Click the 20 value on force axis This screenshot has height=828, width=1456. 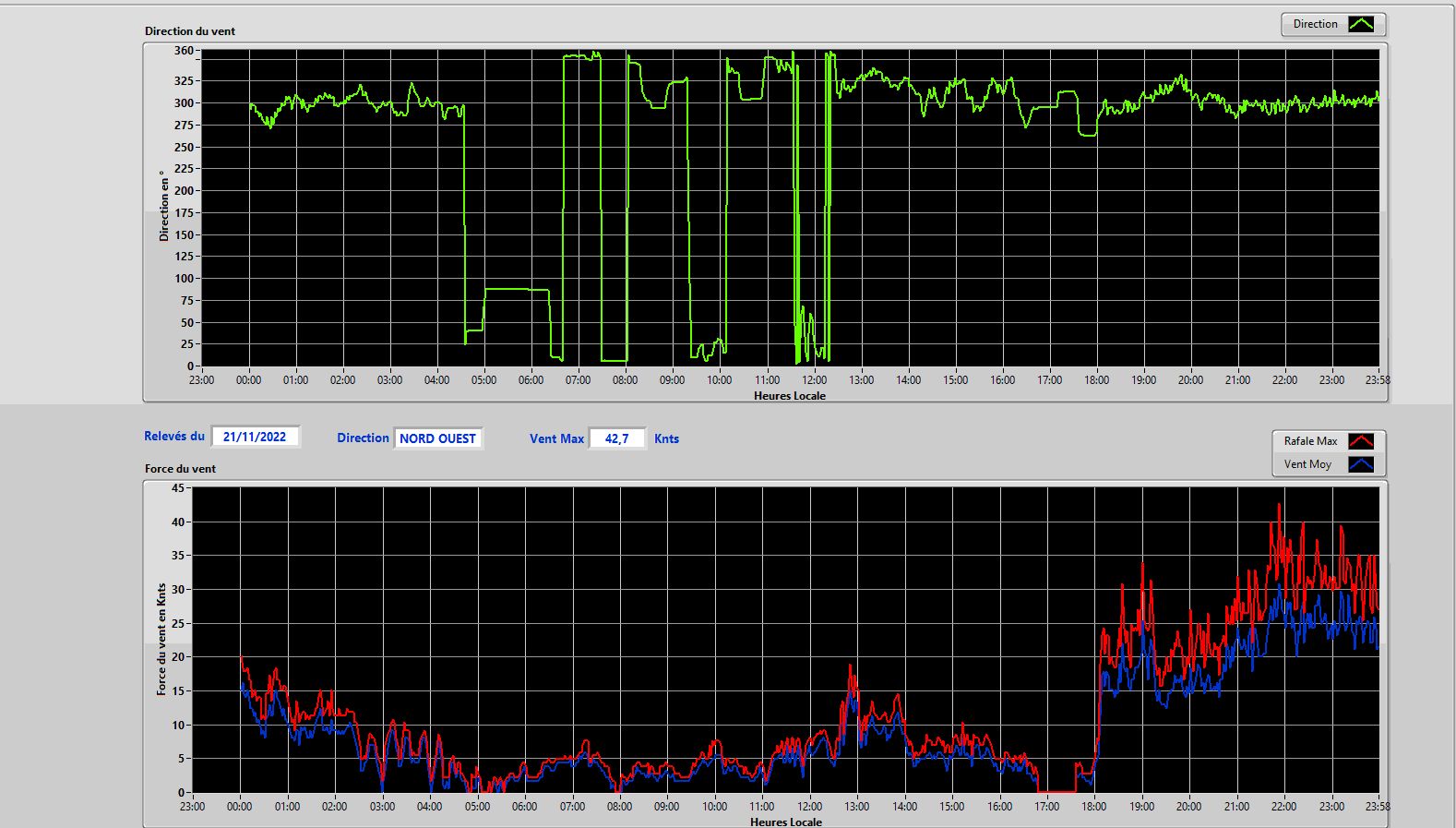[x=179, y=657]
